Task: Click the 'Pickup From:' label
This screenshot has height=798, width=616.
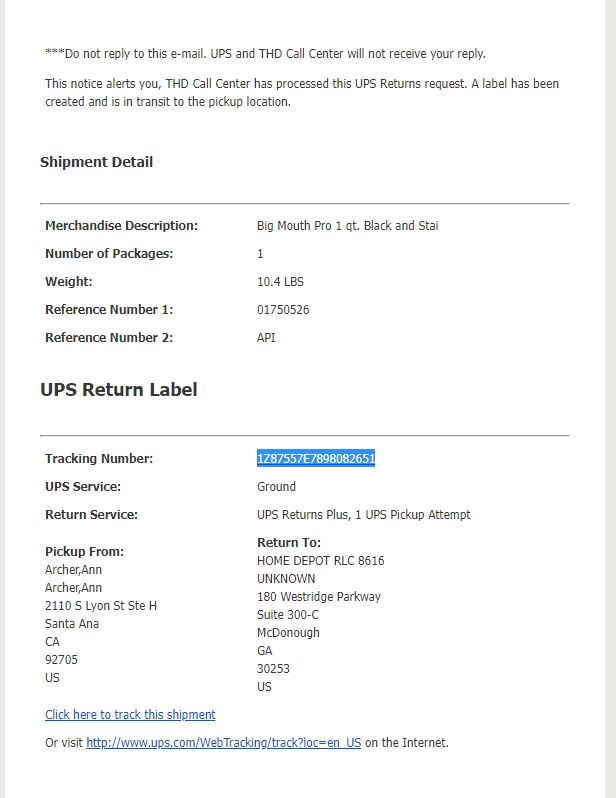Action: [85, 552]
